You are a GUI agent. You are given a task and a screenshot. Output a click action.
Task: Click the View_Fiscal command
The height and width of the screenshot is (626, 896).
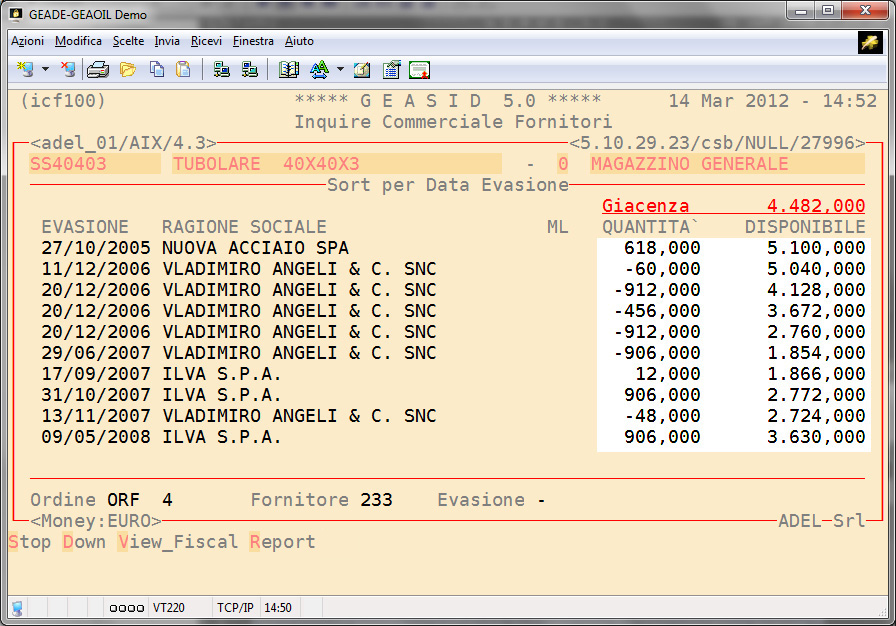tap(178, 542)
